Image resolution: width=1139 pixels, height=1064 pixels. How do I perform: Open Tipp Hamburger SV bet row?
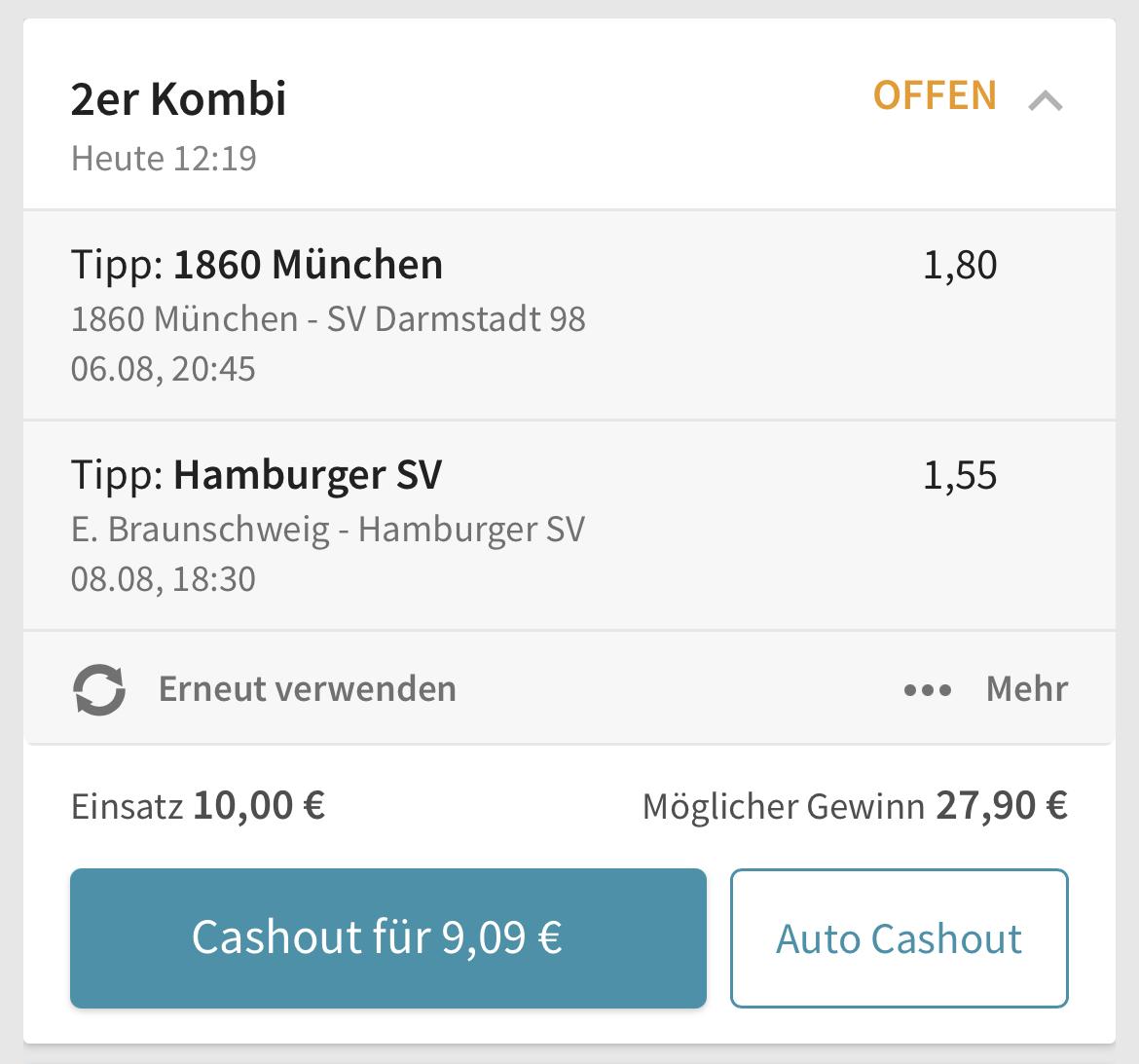click(x=569, y=525)
